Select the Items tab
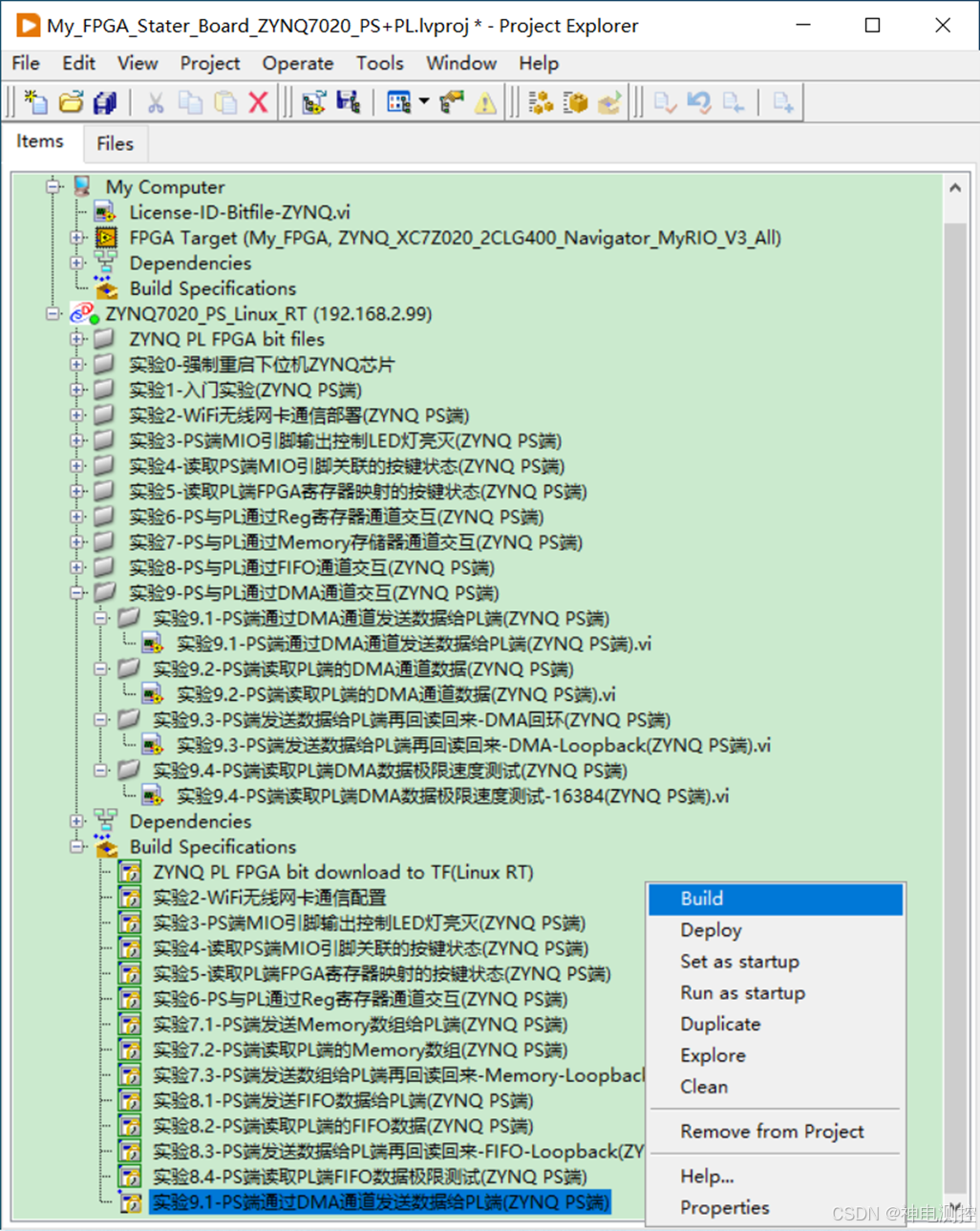Image resolution: width=980 pixels, height=1231 pixels. [40, 141]
